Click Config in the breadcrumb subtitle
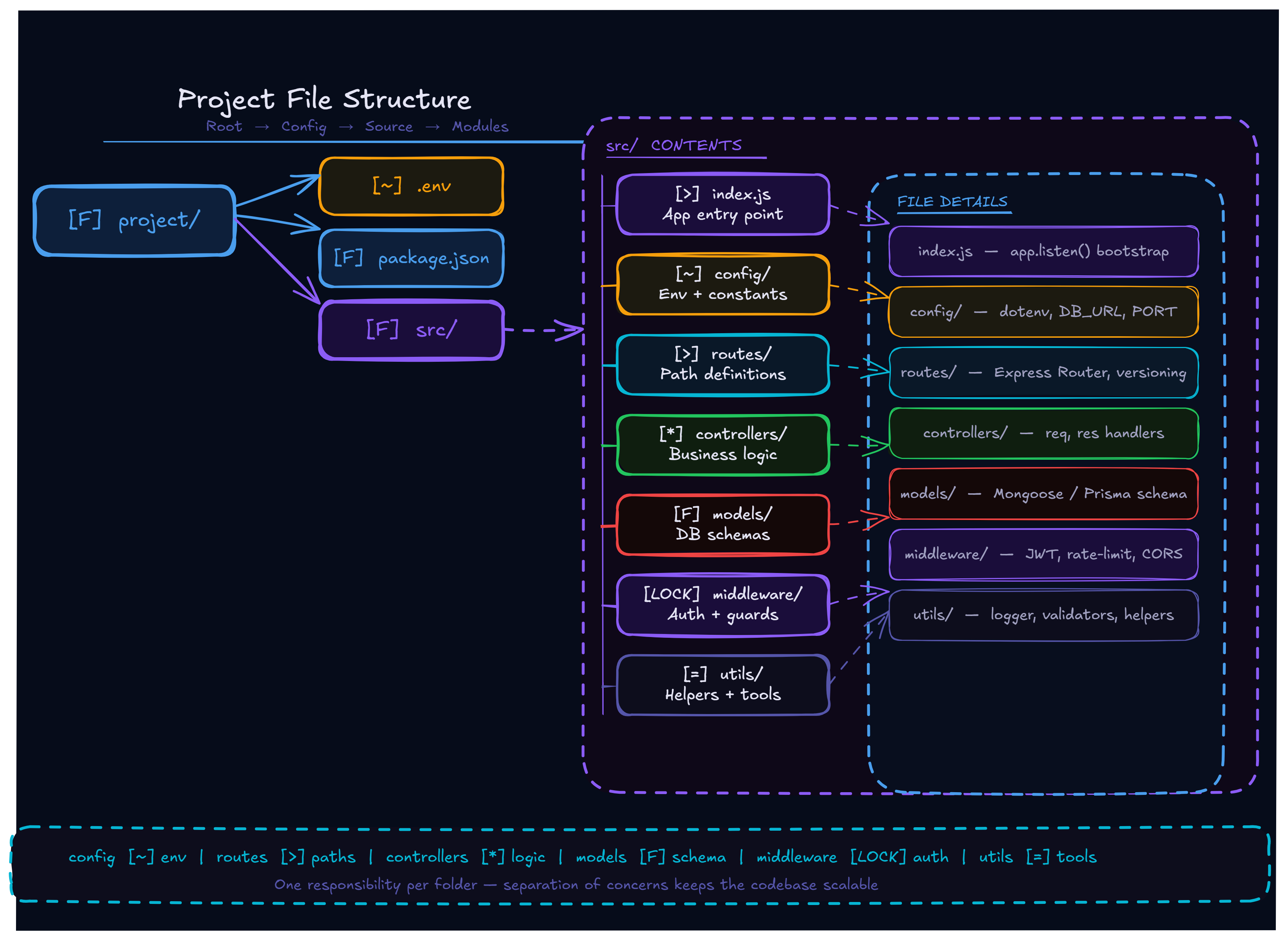Screen dimensions: 1288x942 click(304, 127)
